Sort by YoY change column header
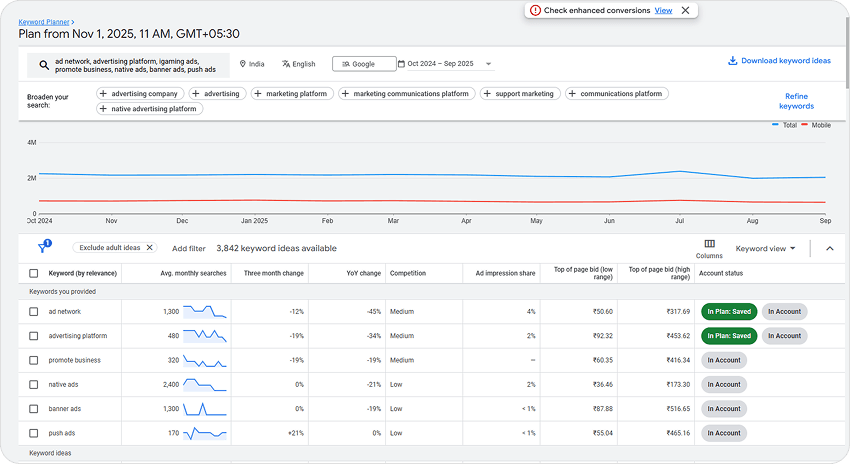The image size is (850, 464). (363, 273)
